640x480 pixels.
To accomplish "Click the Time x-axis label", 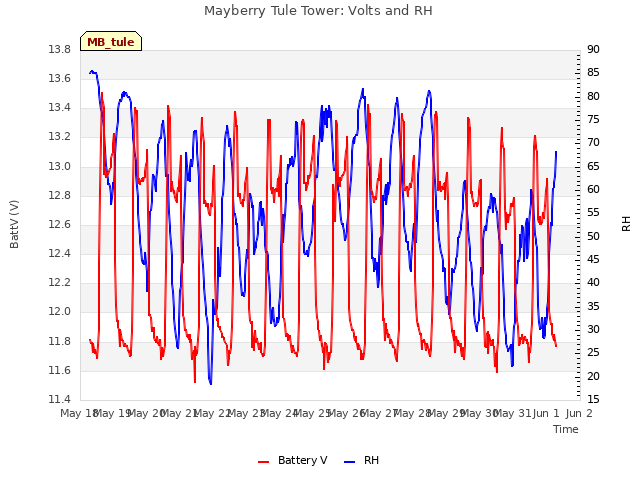I will 566,429.
